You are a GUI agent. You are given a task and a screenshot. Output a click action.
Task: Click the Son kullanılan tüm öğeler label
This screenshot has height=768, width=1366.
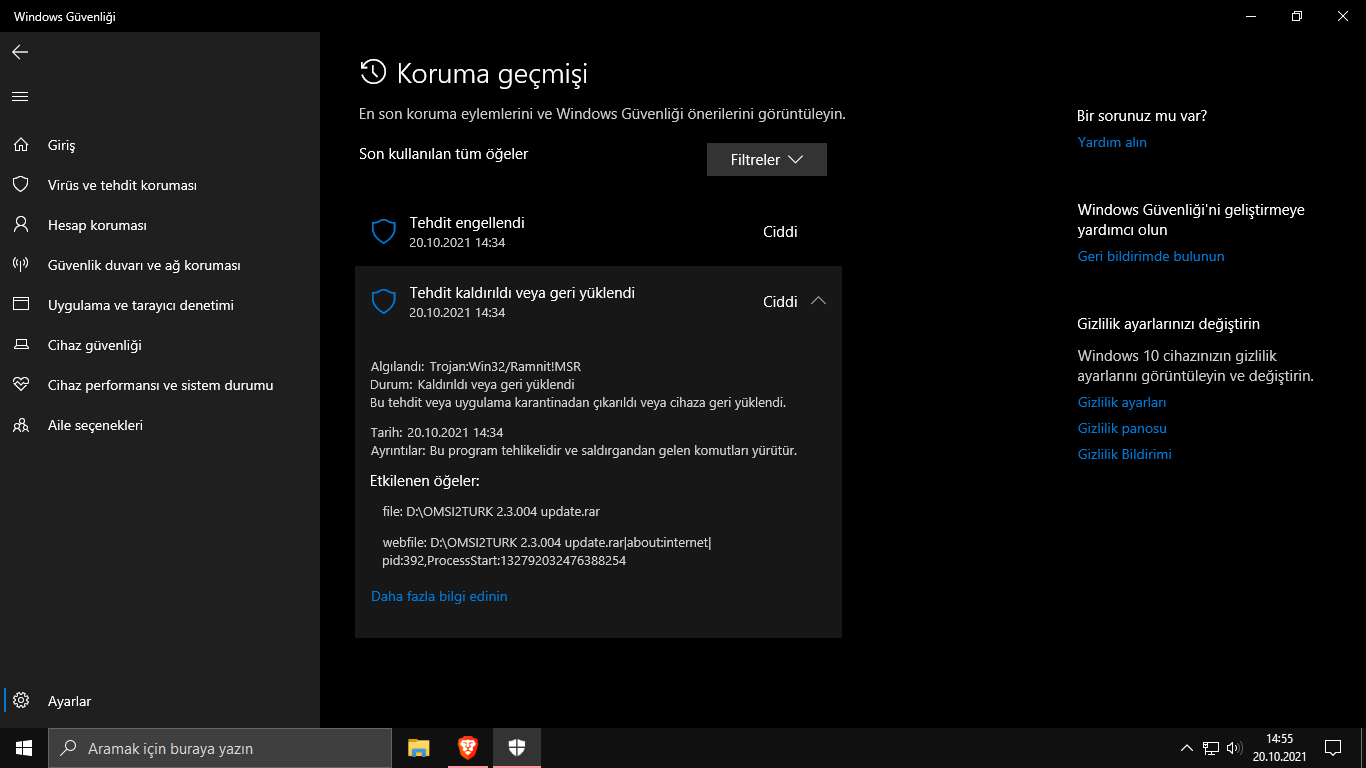tap(443, 154)
